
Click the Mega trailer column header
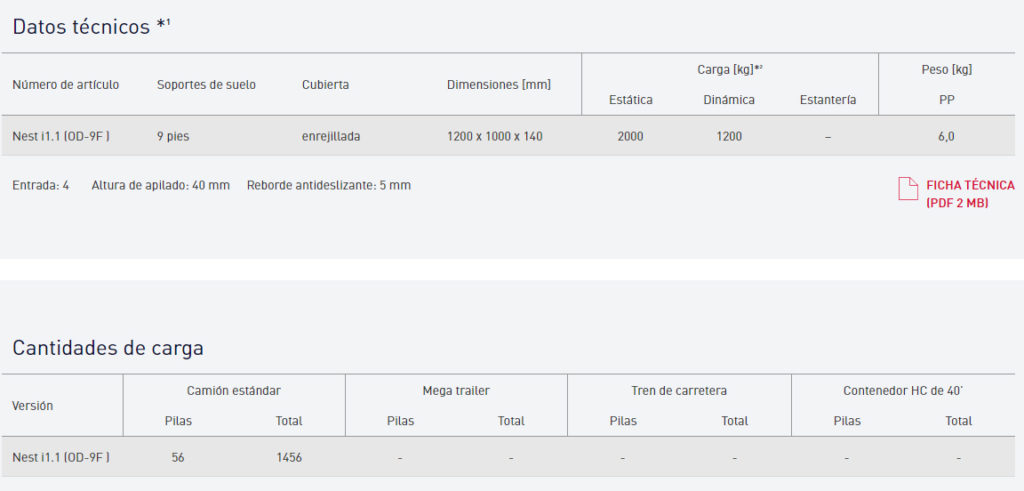456,390
